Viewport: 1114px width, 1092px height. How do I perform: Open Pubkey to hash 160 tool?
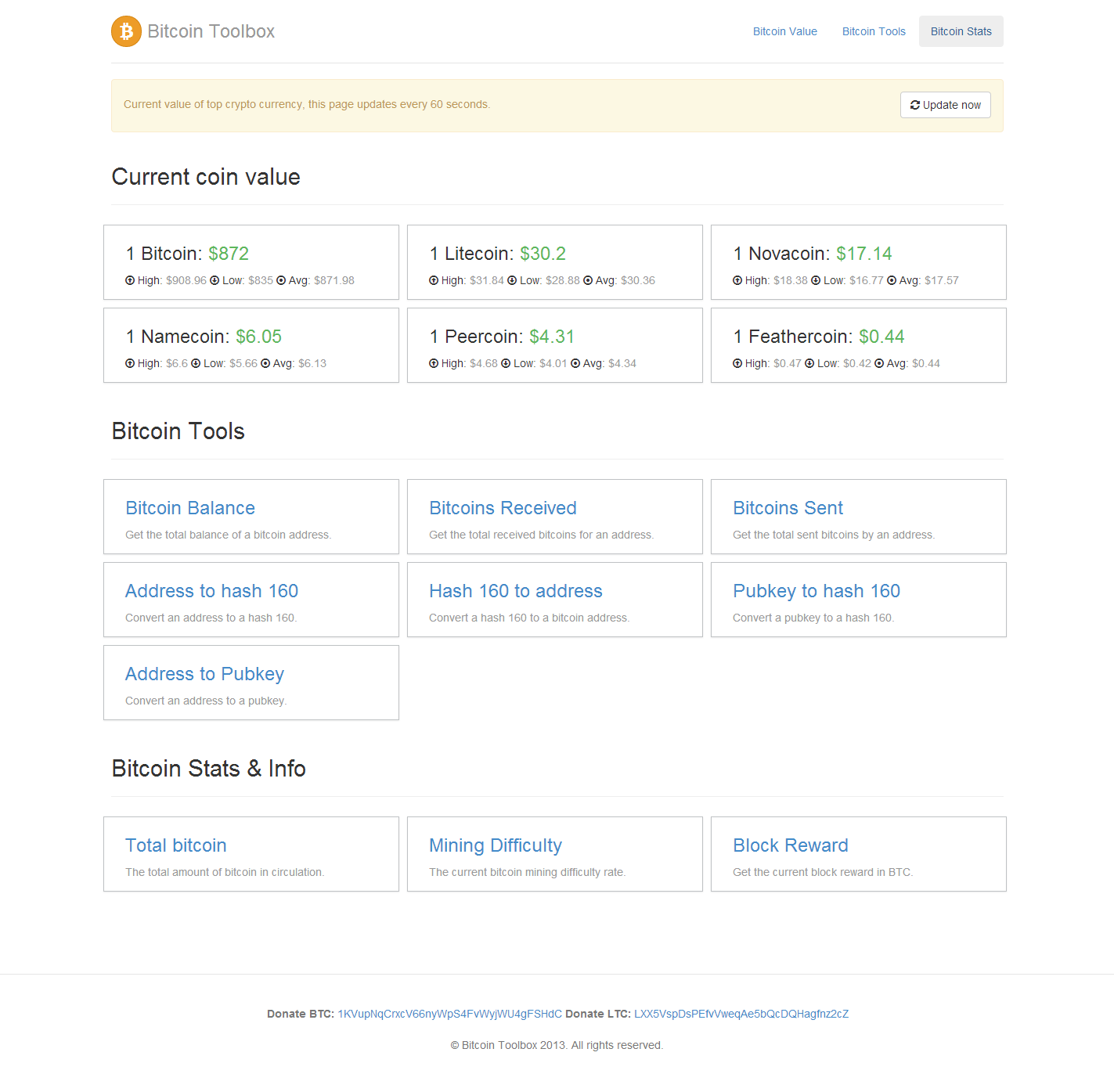pyautogui.click(x=817, y=591)
